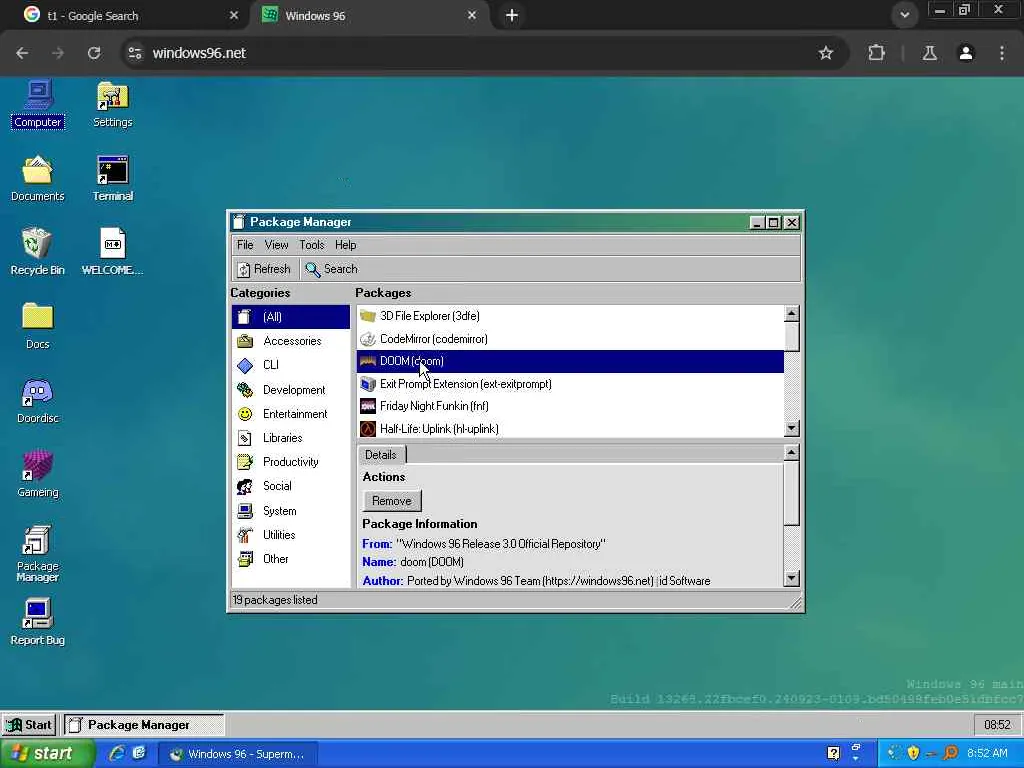Click the Search toolbar button
The width and height of the screenshot is (1024, 768).
332,269
